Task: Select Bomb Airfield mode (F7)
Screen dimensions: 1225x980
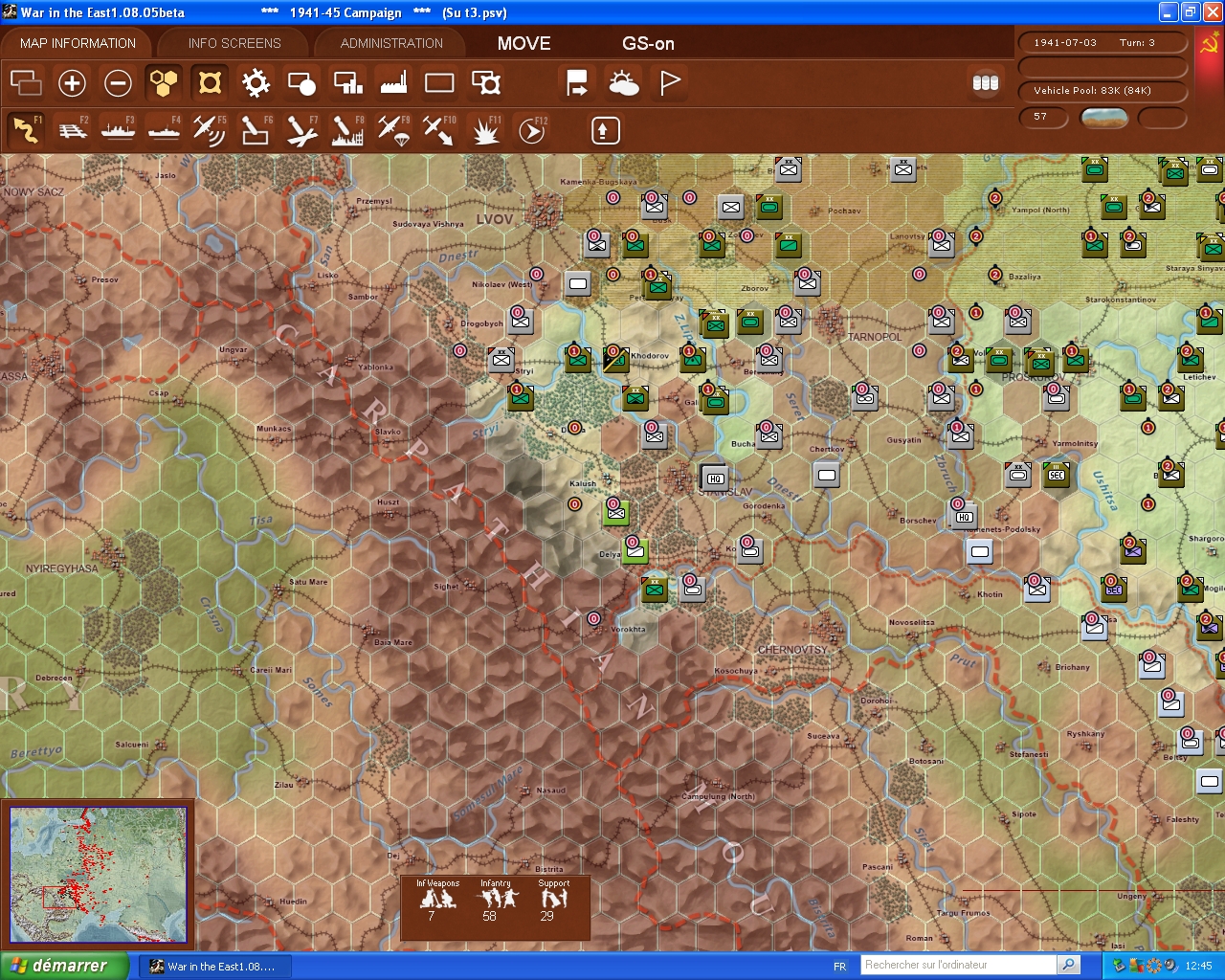Action: pyautogui.click(x=301, y=129)
